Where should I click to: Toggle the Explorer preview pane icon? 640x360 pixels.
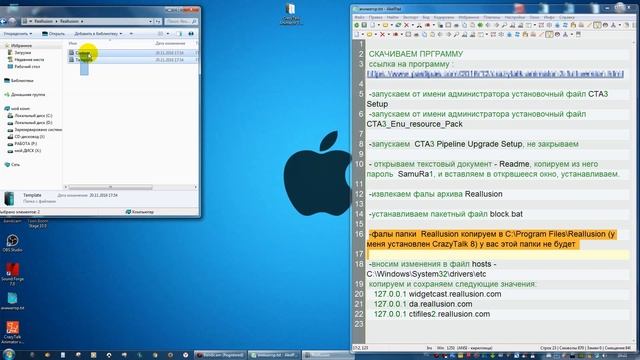179,33
